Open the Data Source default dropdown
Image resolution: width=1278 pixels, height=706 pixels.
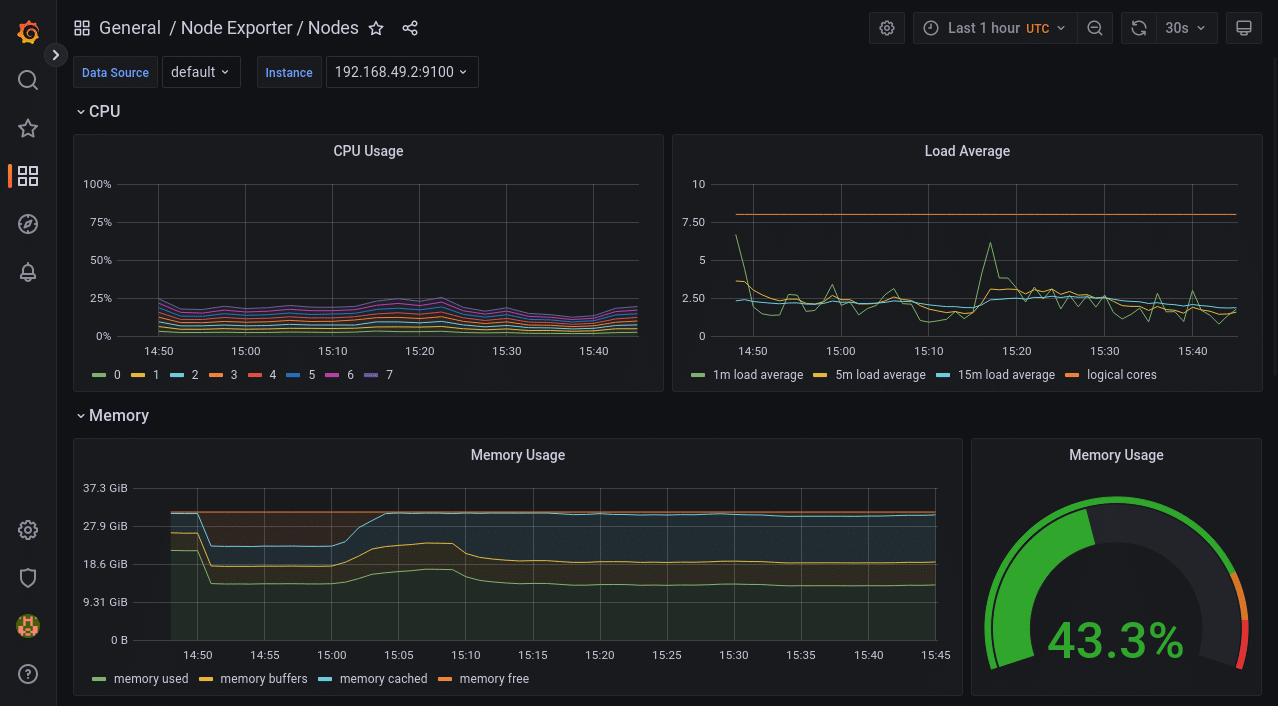click(201, 72)
